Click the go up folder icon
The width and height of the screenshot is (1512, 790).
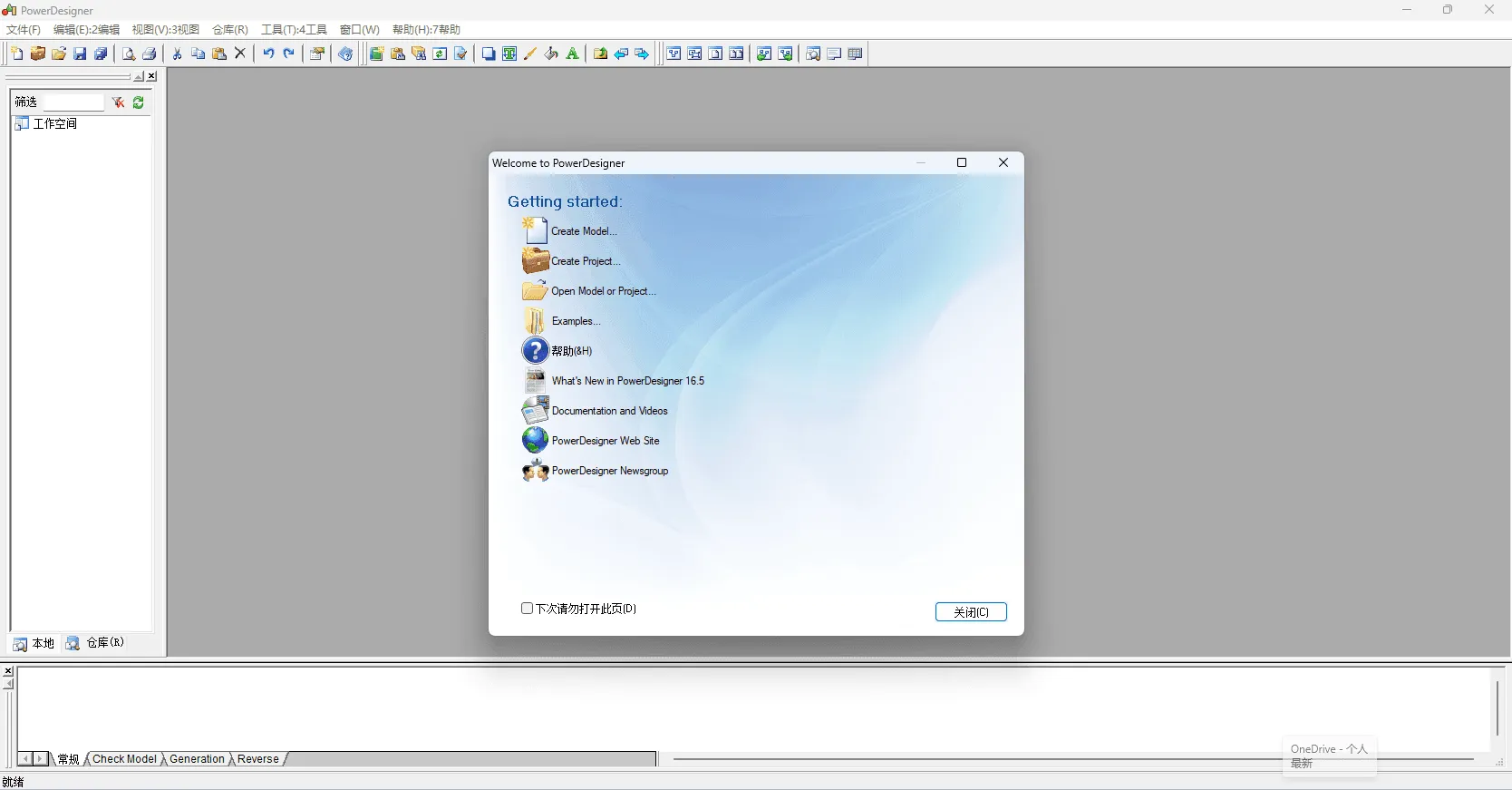pyautogui.click(x=600, y=54)
